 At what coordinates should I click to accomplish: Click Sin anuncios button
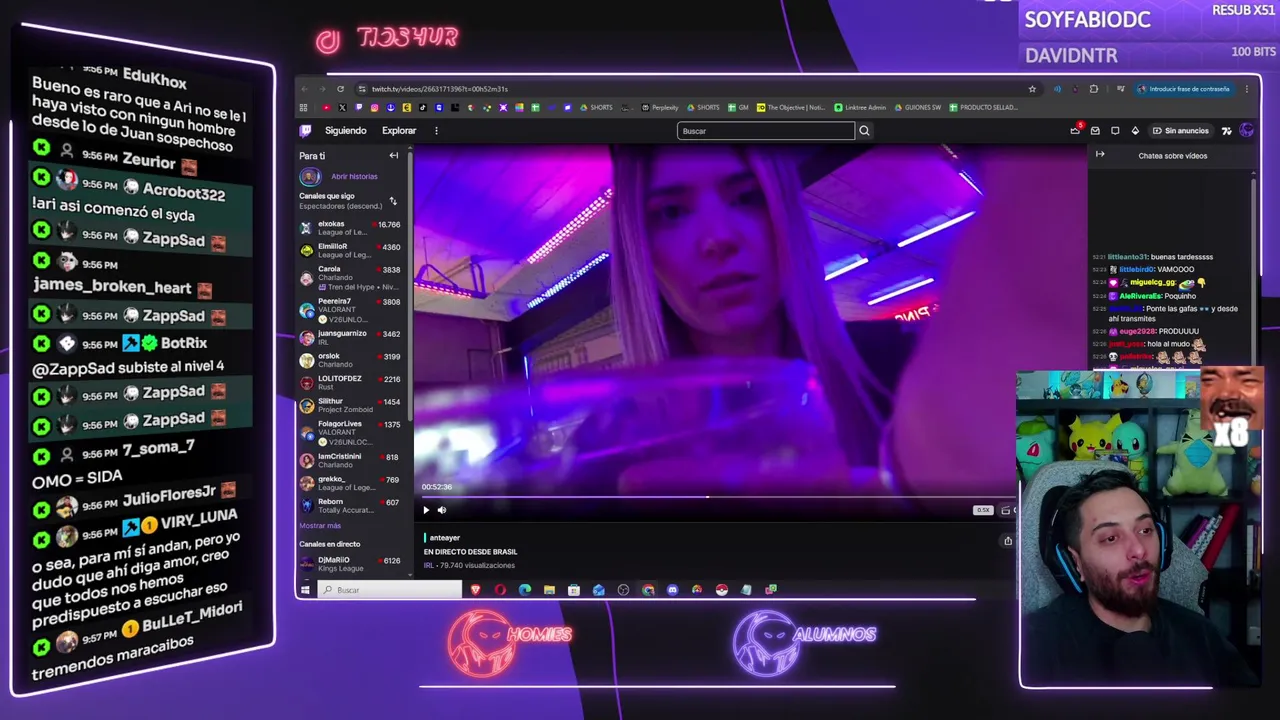[1180, 131]
